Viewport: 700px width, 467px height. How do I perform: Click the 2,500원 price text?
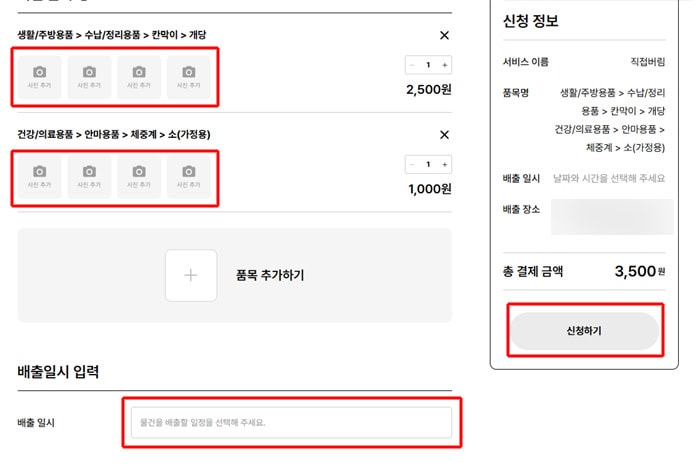pos(429,90)
